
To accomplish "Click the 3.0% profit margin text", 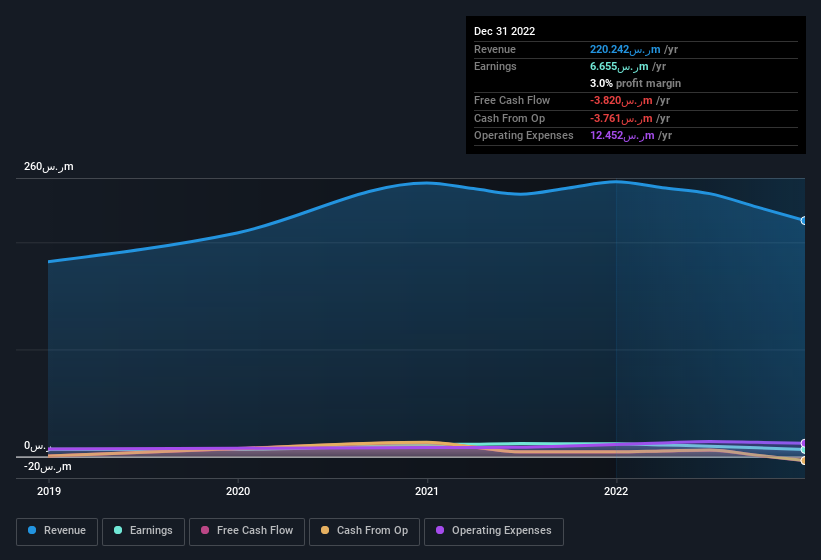I will (635, 83).
